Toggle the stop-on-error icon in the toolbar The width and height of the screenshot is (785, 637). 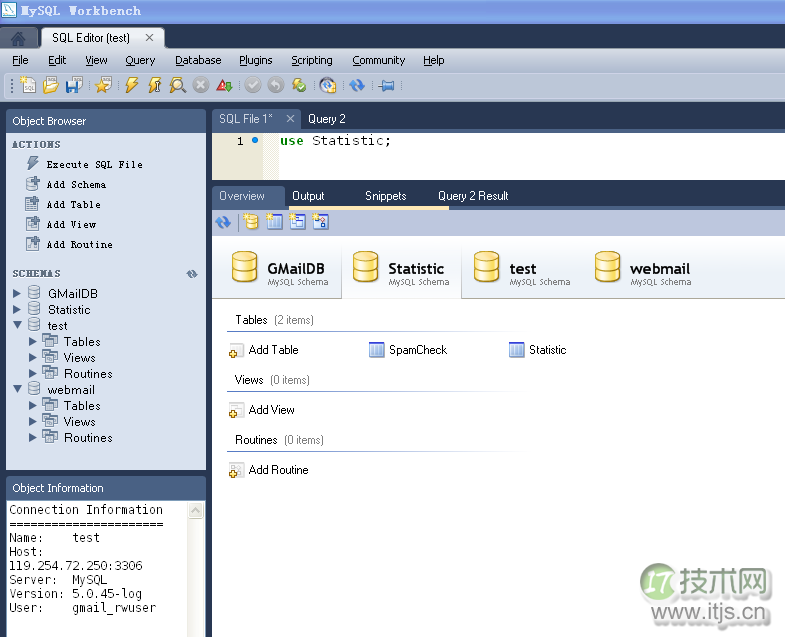coord(224,86)
